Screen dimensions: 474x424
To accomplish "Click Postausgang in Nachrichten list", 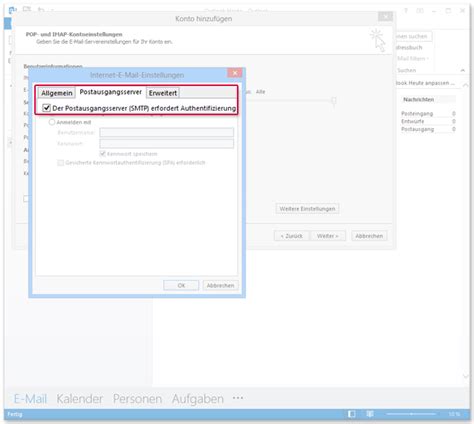I will tap(417, 129).
